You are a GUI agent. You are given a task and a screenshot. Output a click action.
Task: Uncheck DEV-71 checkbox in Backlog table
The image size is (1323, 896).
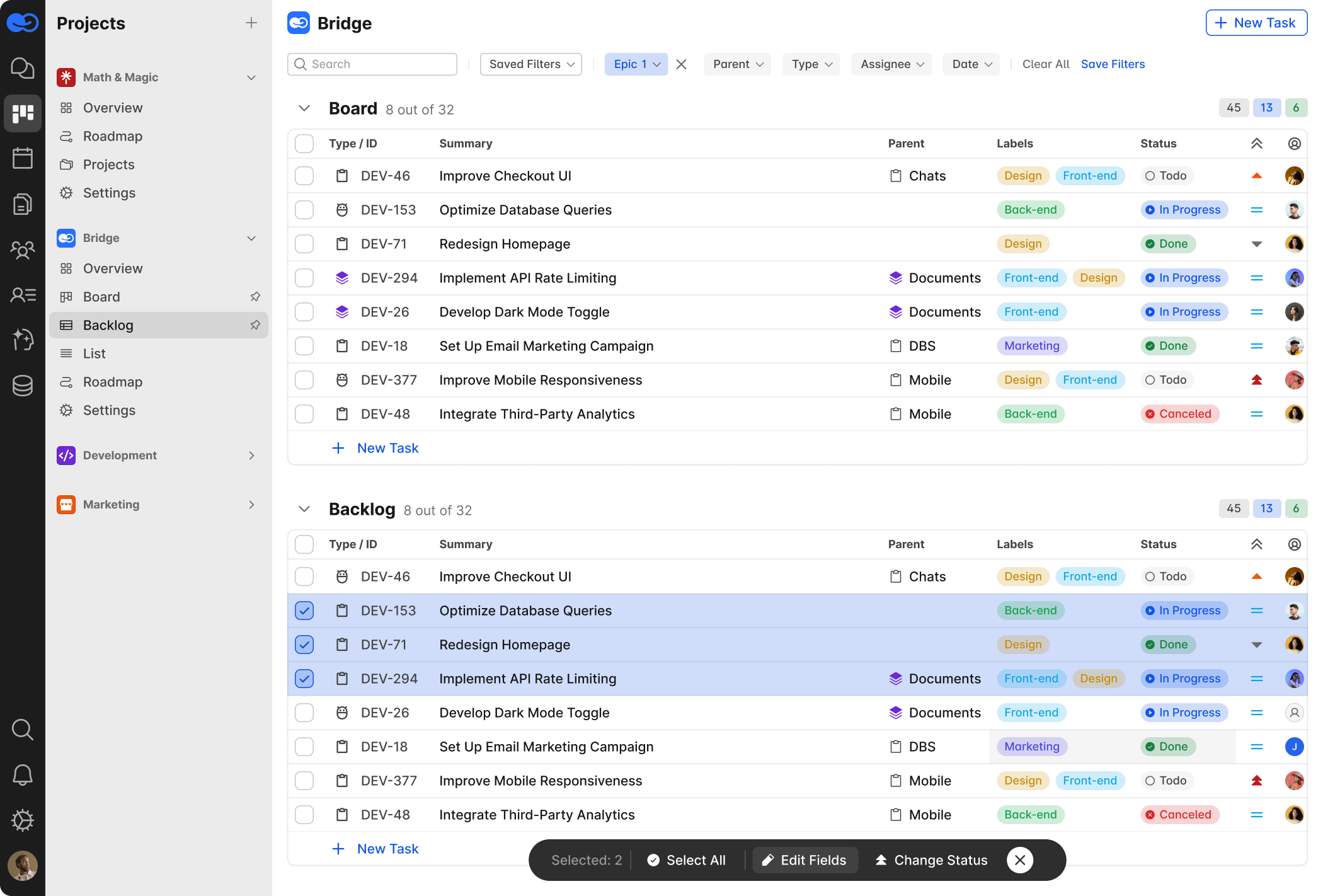304,645
